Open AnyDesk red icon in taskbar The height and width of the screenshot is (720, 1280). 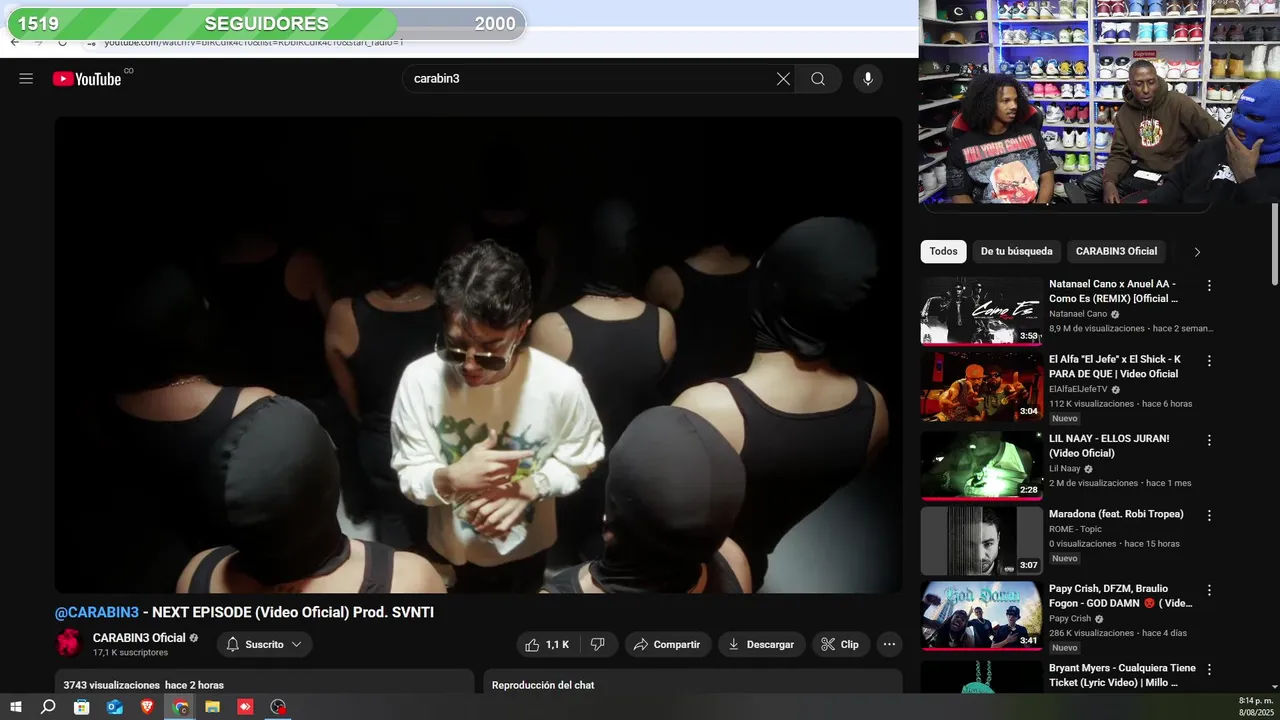(x=246, y=707)
